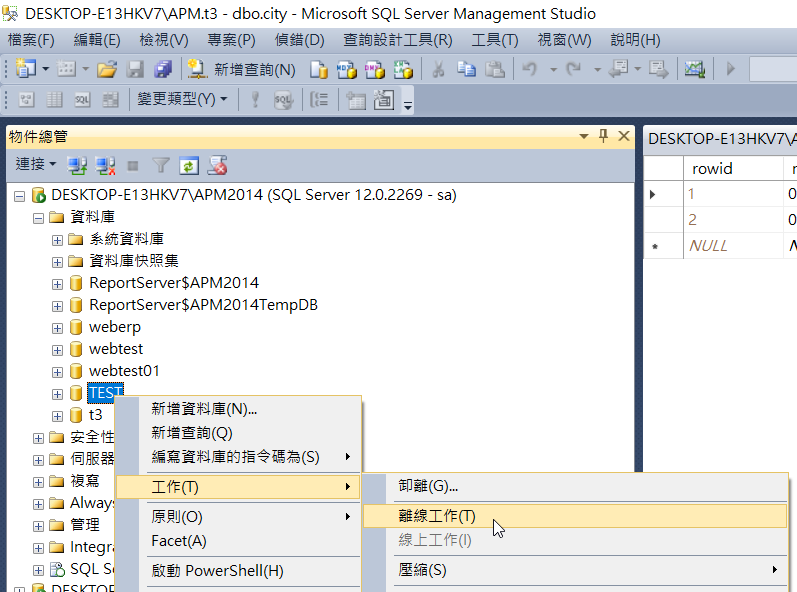The image size is (797, 592).
Task: Click the DMX query icon
Action: click(x=375, y=70)
